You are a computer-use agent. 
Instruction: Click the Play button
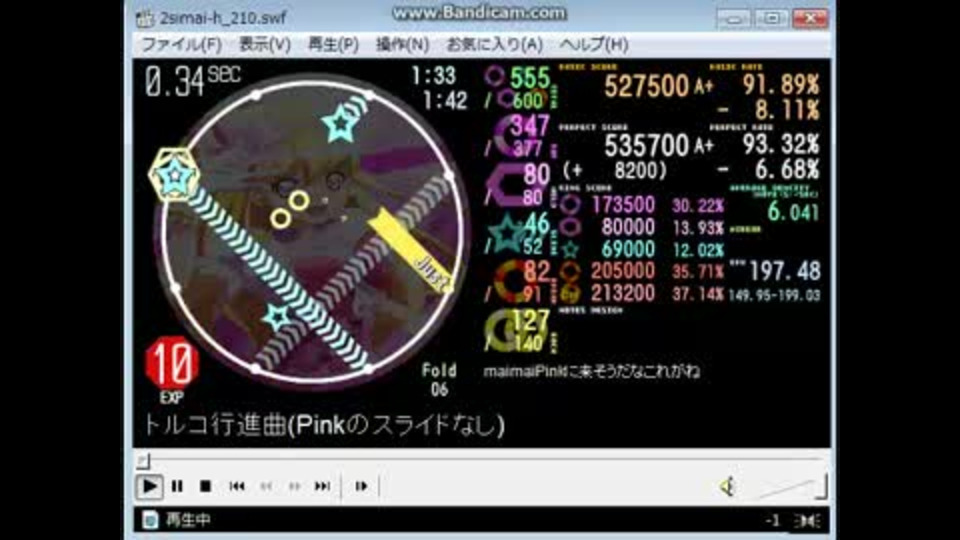(149, 487)
